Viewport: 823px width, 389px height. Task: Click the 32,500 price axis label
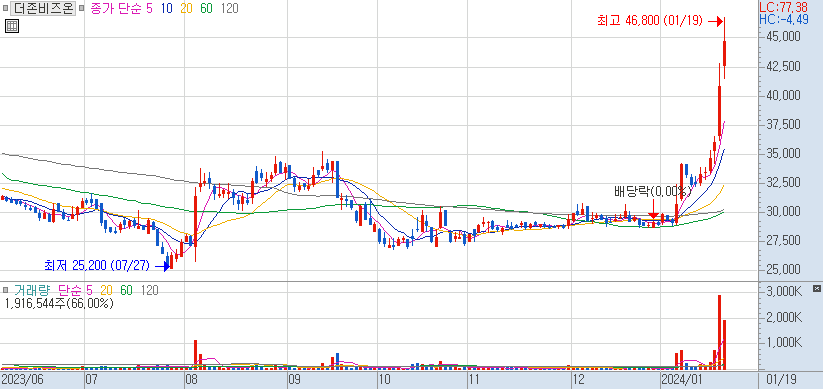(x=783, y=183)
